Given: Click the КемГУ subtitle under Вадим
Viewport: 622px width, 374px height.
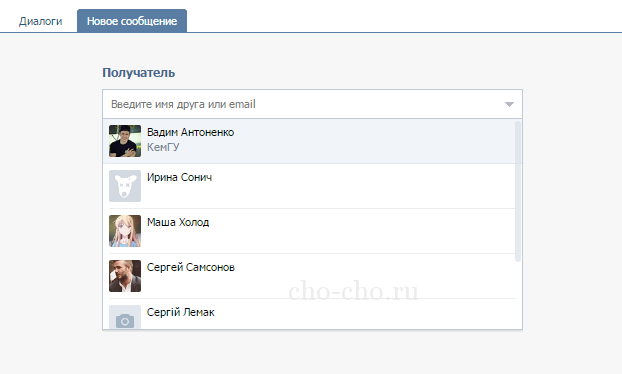Looking at the screenshot, I should coord(163,147).
